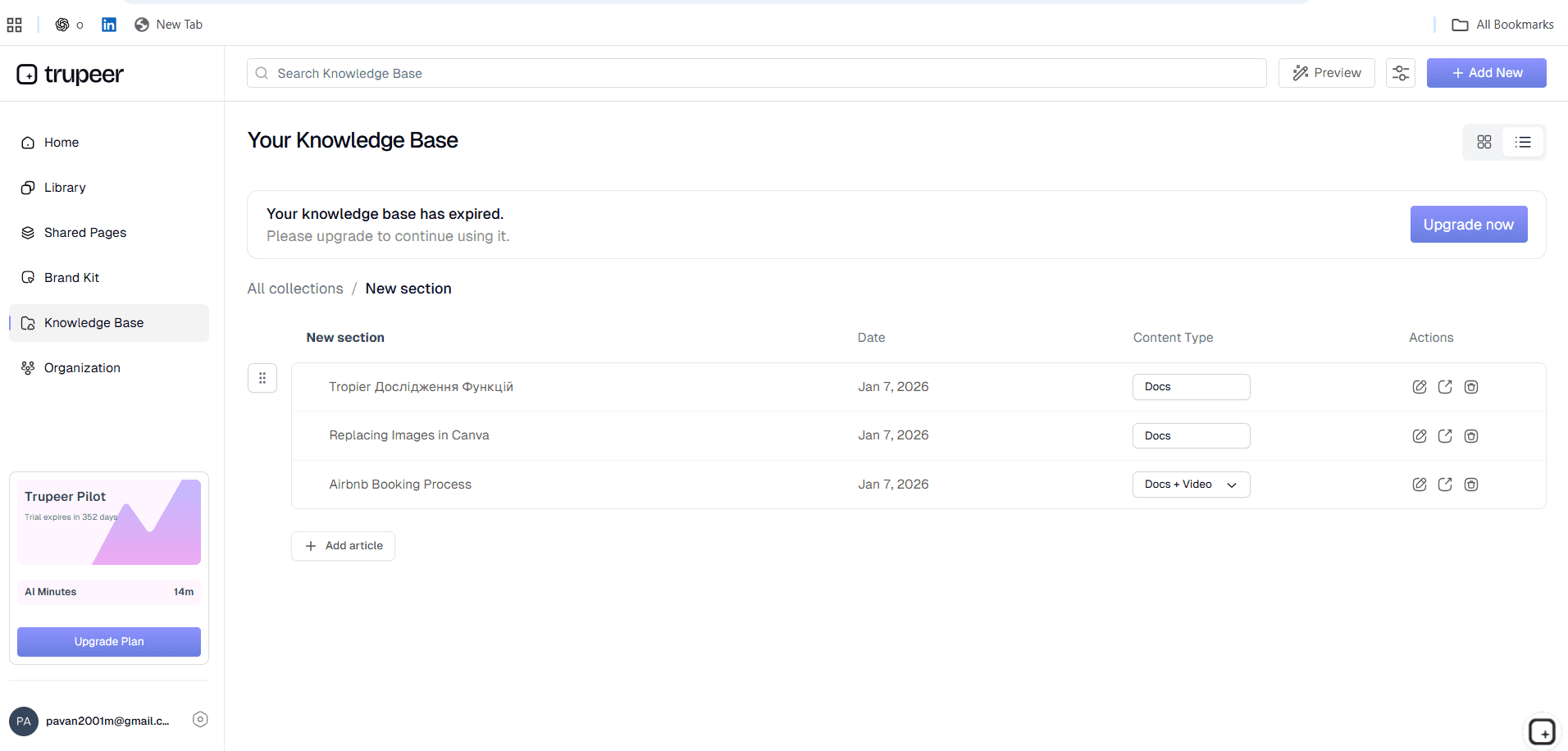1568x751 pixels.
Task: Click Add article button
Action: [x=343, y=546]
